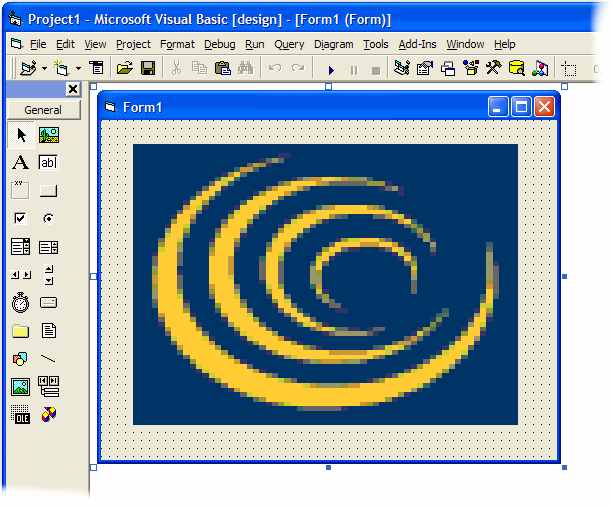
Task: Click the Paste clipboard icon
Action: tap(222, 68)
